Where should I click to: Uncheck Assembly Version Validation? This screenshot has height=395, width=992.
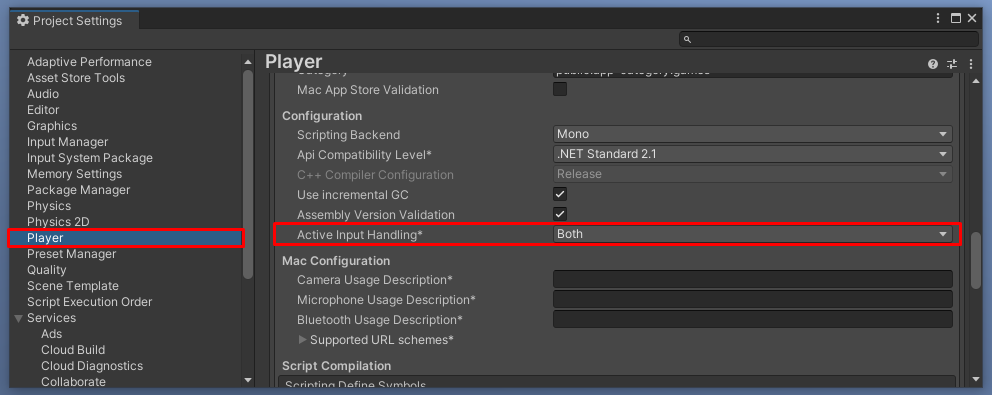[560, 214]
